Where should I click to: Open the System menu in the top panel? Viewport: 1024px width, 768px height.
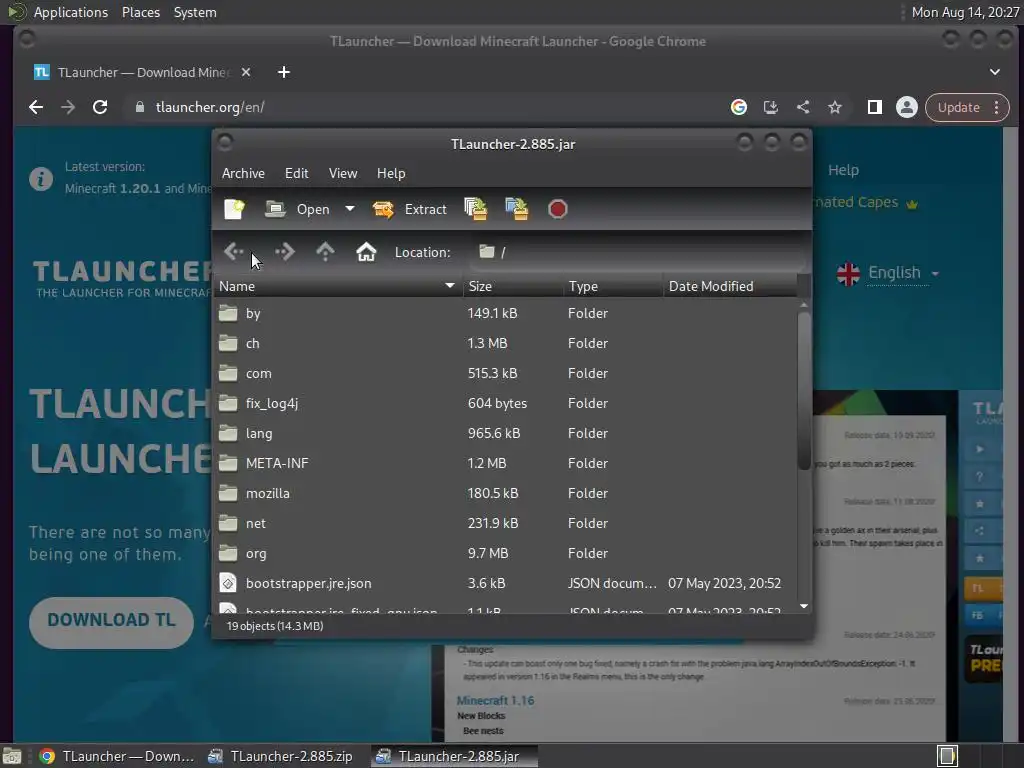point(195,12)
